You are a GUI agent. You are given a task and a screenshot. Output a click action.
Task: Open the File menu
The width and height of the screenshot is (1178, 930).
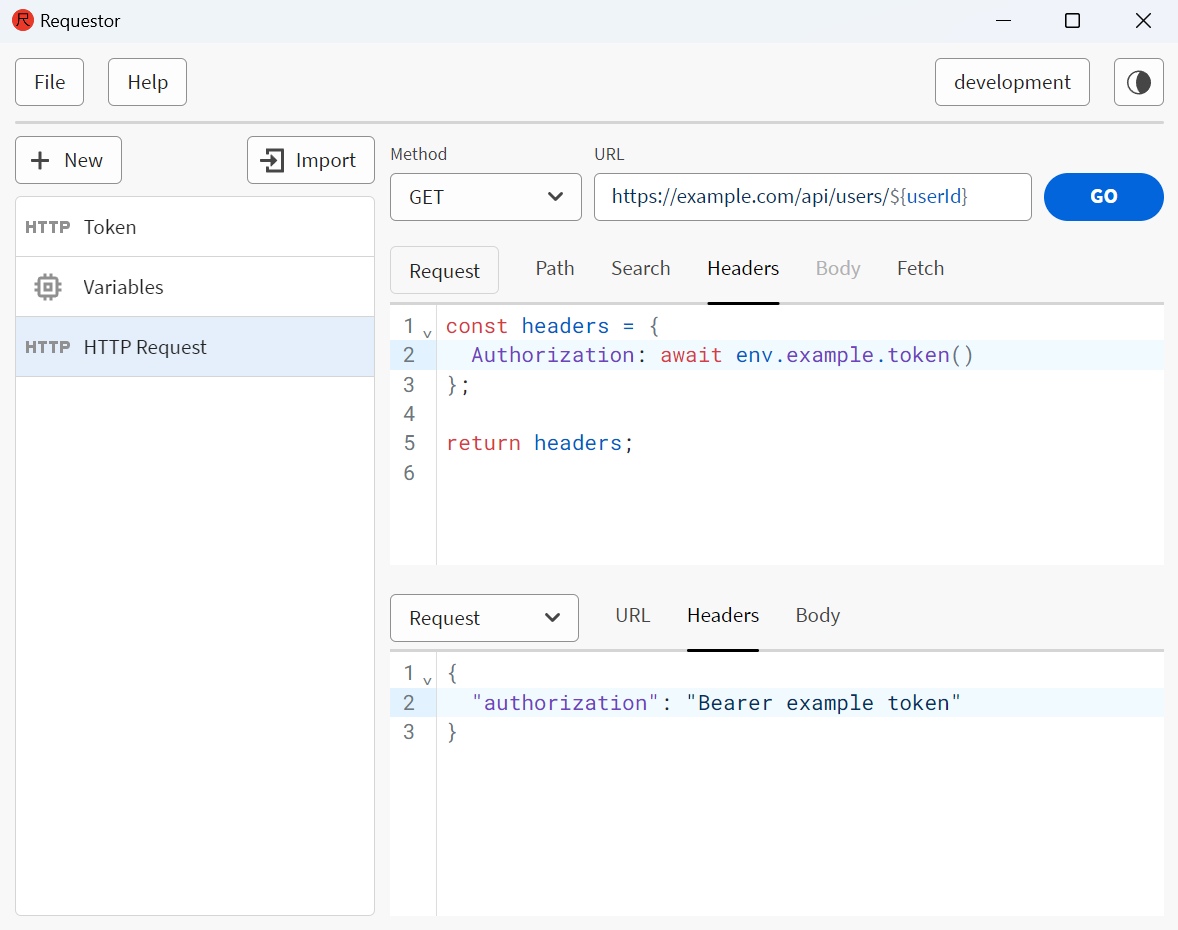tap(49, 82)
